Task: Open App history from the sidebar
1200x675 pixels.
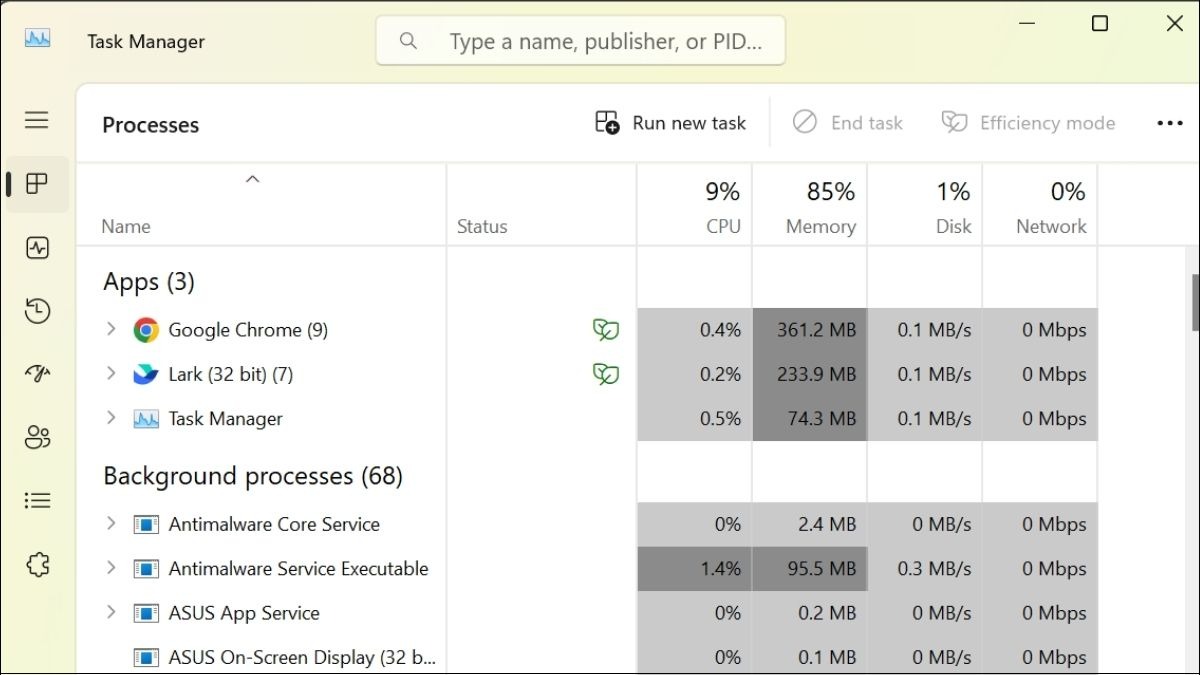Action: coord(37,311)
